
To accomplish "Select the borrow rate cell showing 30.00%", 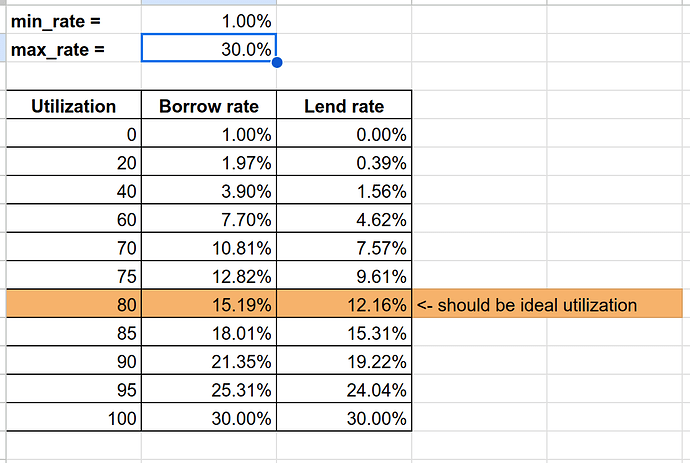I will pos(209,417).
